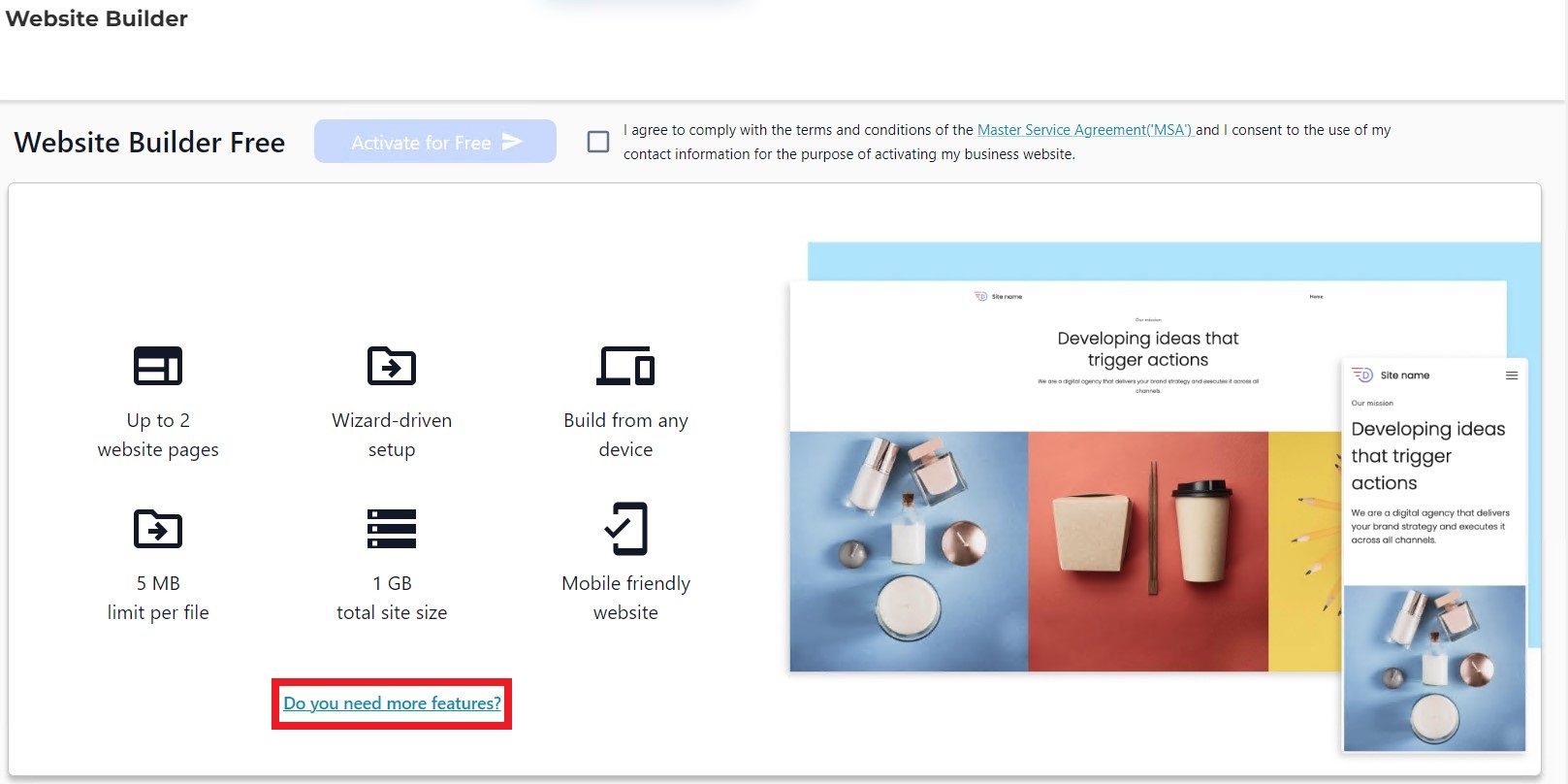
Task: Click the coffee cup photo in desktop preview
Action: pos(1147,551)
